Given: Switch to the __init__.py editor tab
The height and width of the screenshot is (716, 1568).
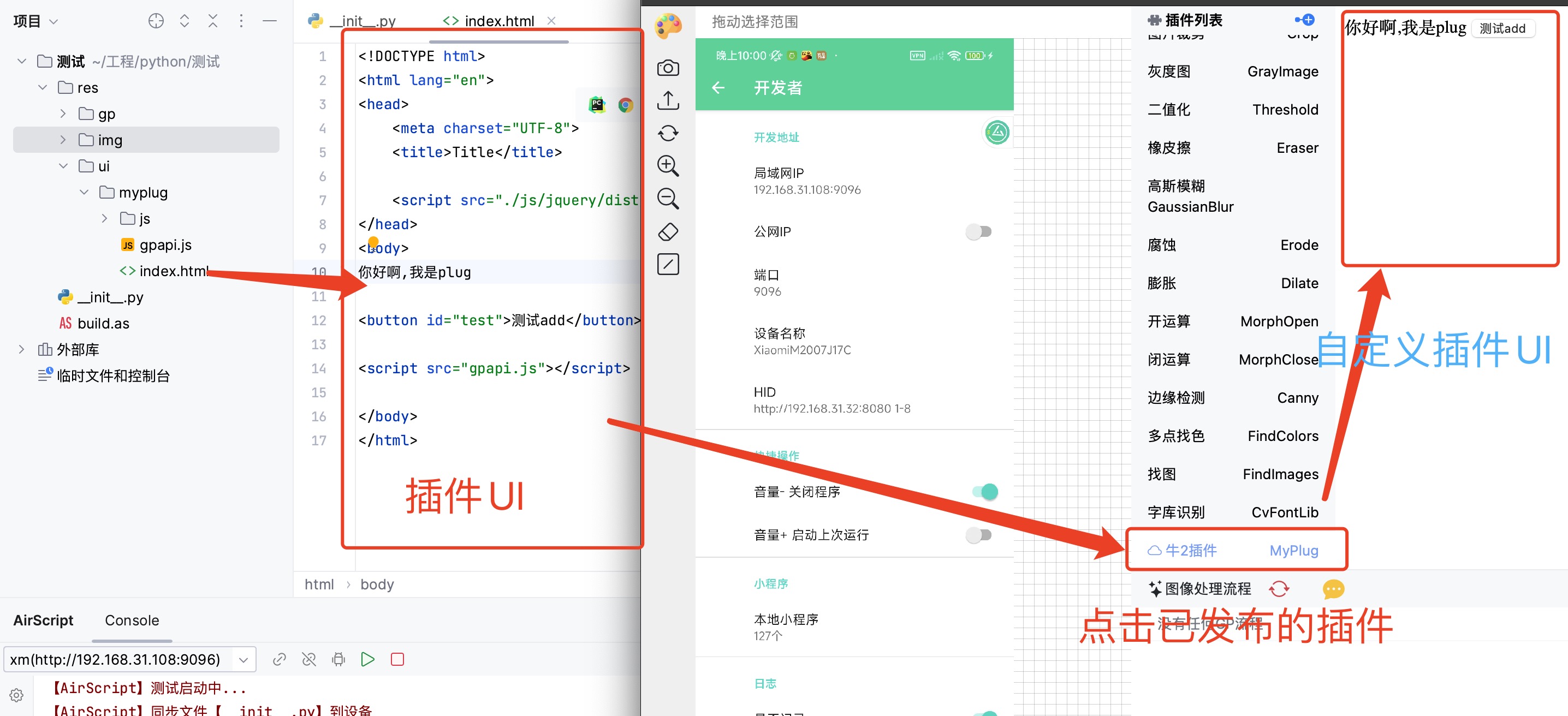Looking at the screenshot, I should click(x=352, y=21).
